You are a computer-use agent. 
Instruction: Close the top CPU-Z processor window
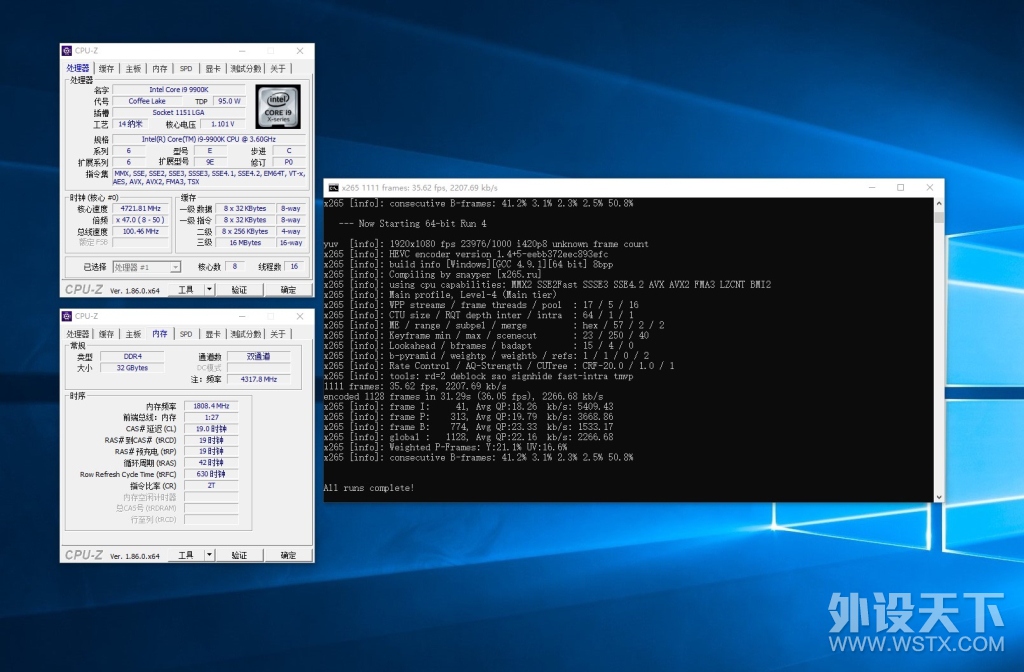point(300,51)
